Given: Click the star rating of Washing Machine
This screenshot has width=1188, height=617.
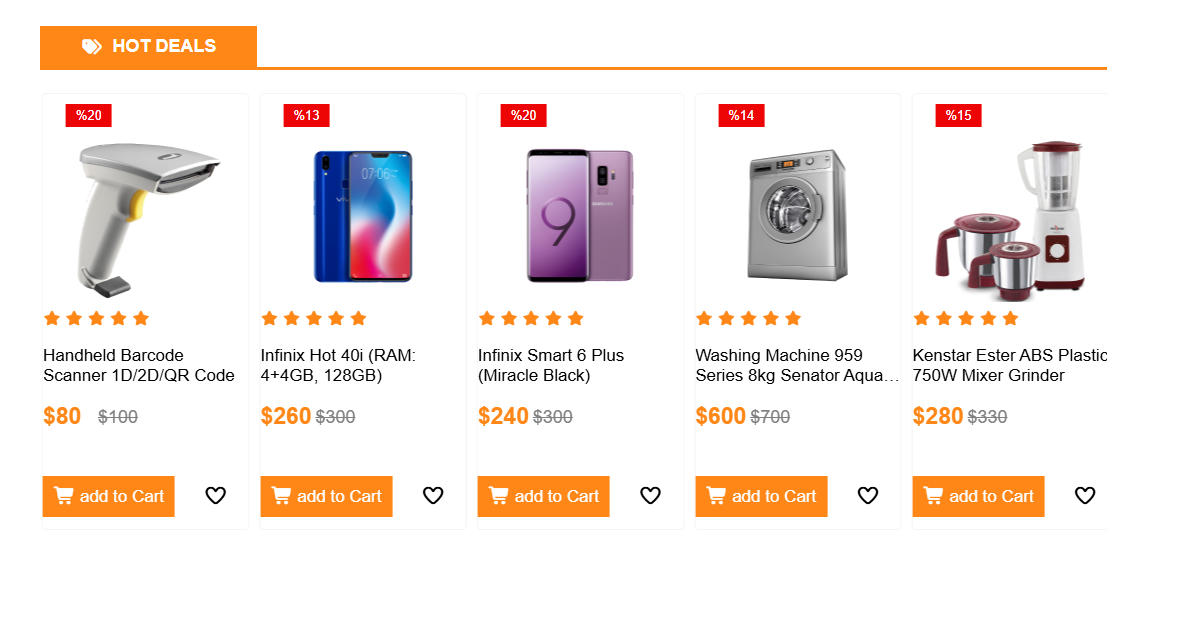Looking at the screenshot, I should 748,319.
